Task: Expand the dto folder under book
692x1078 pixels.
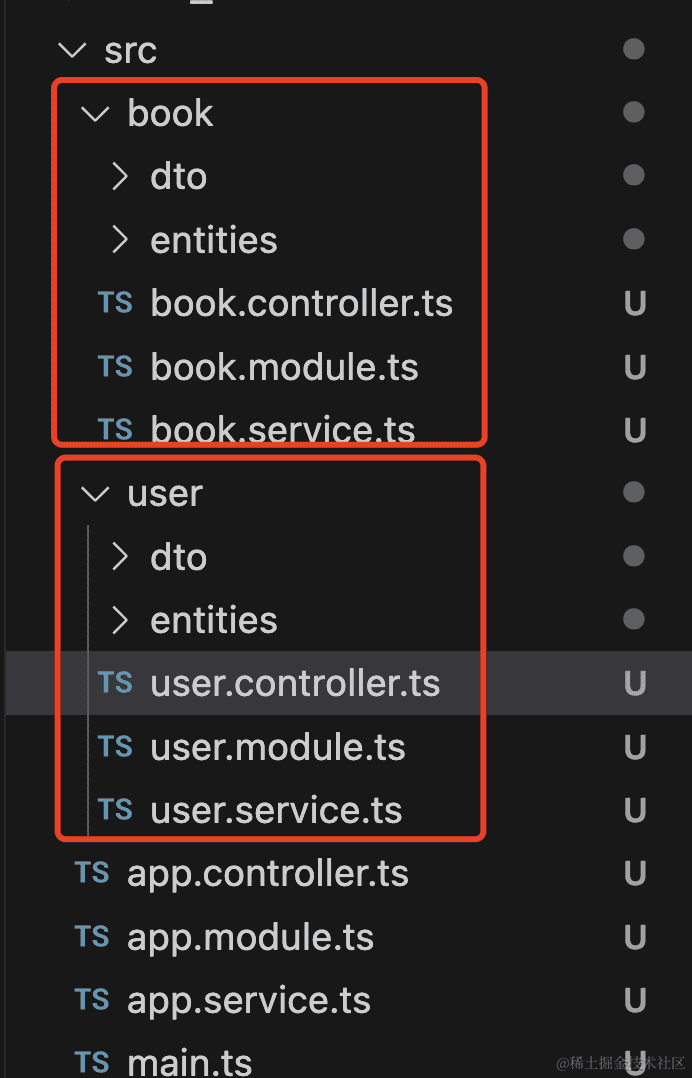Action: (120, 177)
